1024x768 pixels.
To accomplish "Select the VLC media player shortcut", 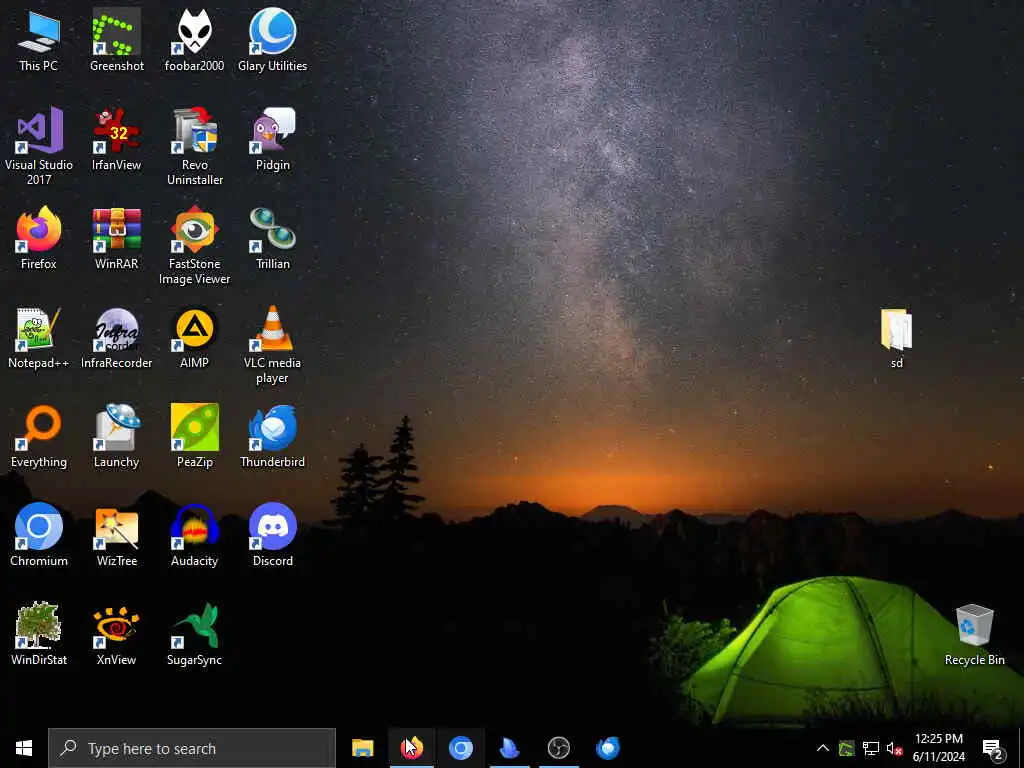I will [272, 344].
